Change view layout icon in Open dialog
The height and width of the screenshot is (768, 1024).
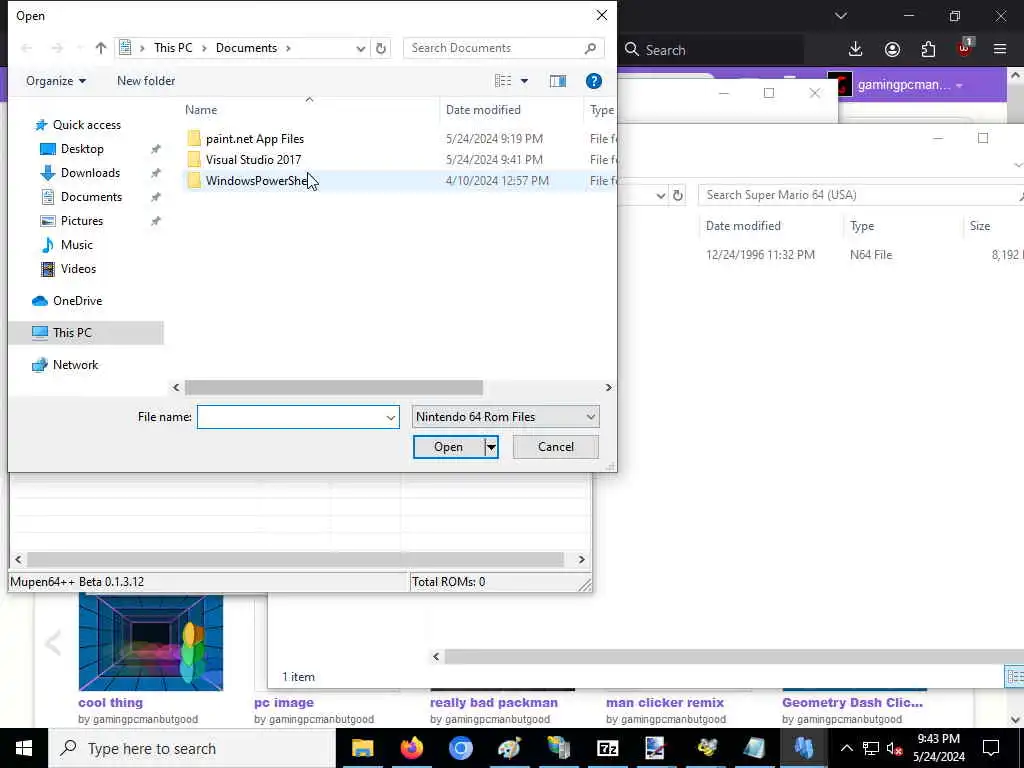(503, 81)
